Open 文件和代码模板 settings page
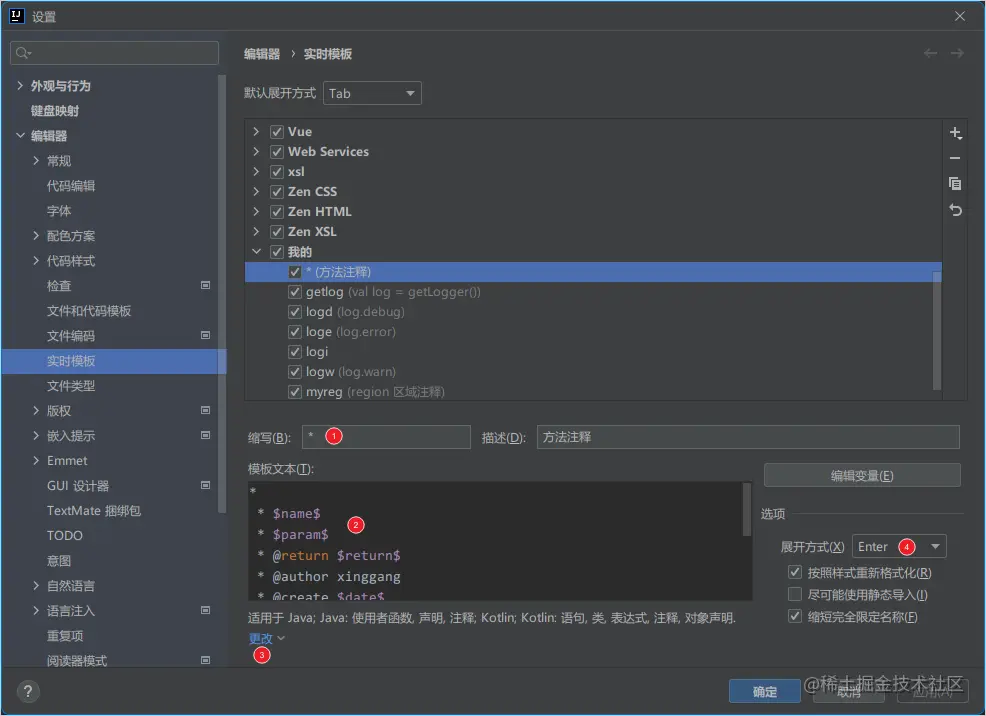Image resolution: width=986 pixels, height=716 pixels. coord(89,311)
